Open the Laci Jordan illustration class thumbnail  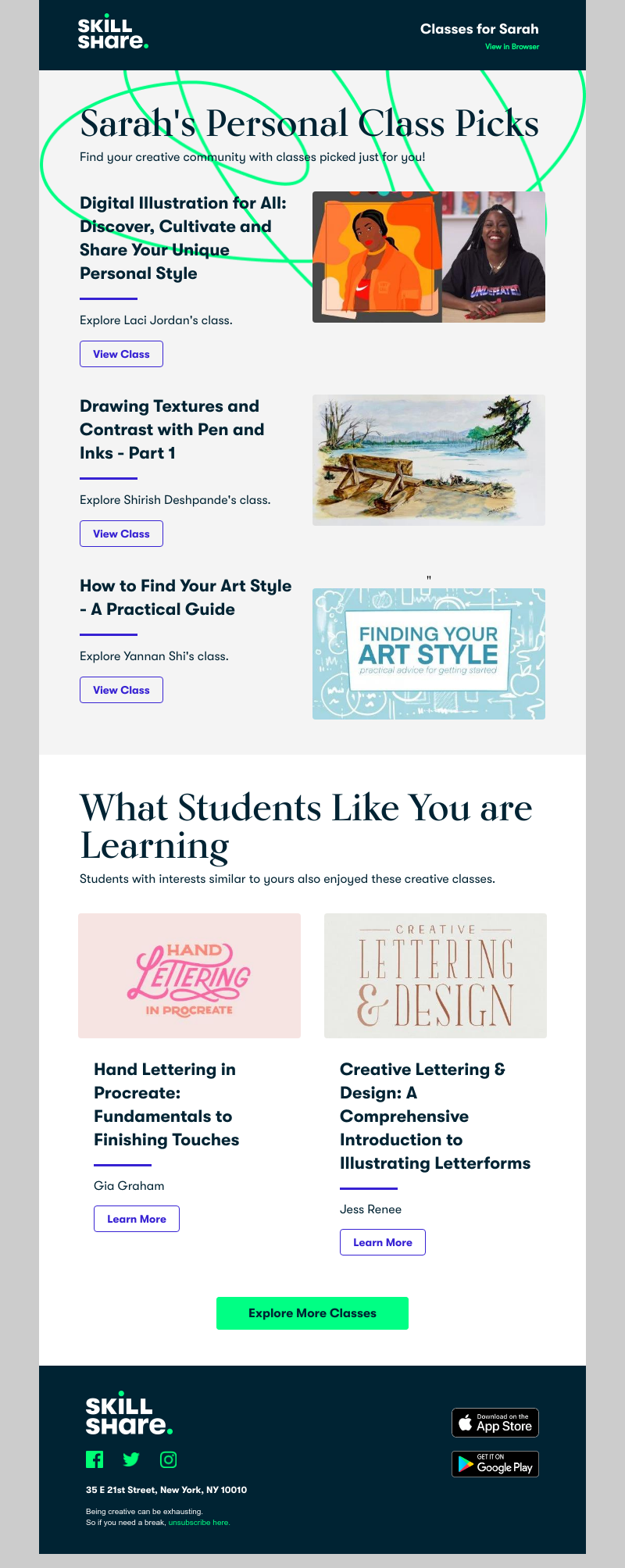(x=429, y=257)
